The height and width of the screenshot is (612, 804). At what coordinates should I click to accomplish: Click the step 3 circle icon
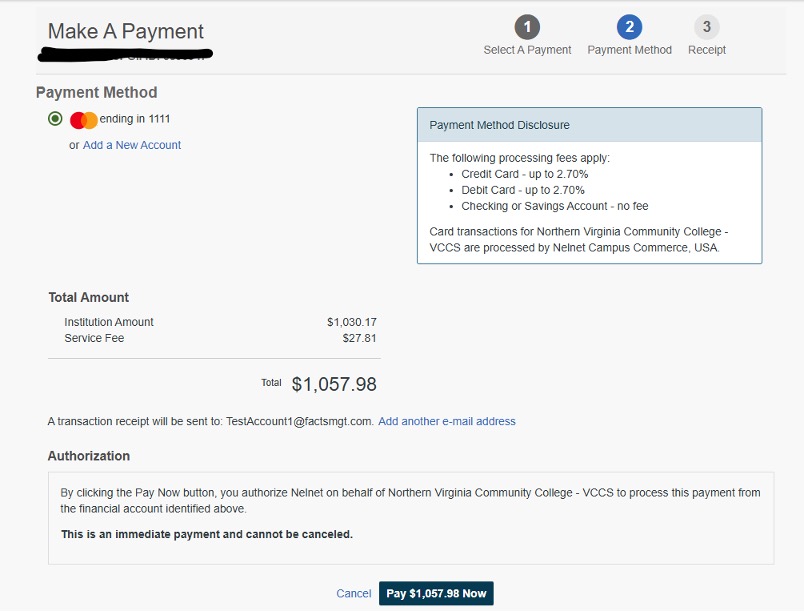707,27
